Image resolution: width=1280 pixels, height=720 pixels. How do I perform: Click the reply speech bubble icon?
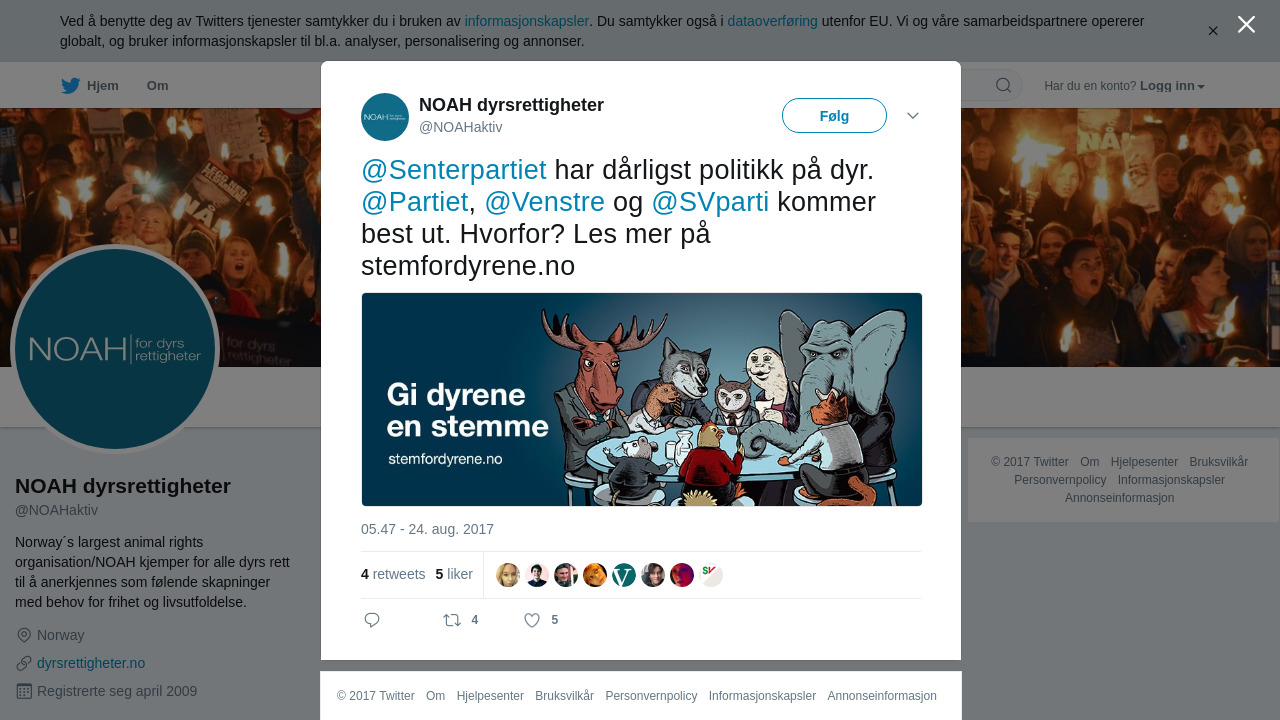pyautogui.click(x=372, y=620)
